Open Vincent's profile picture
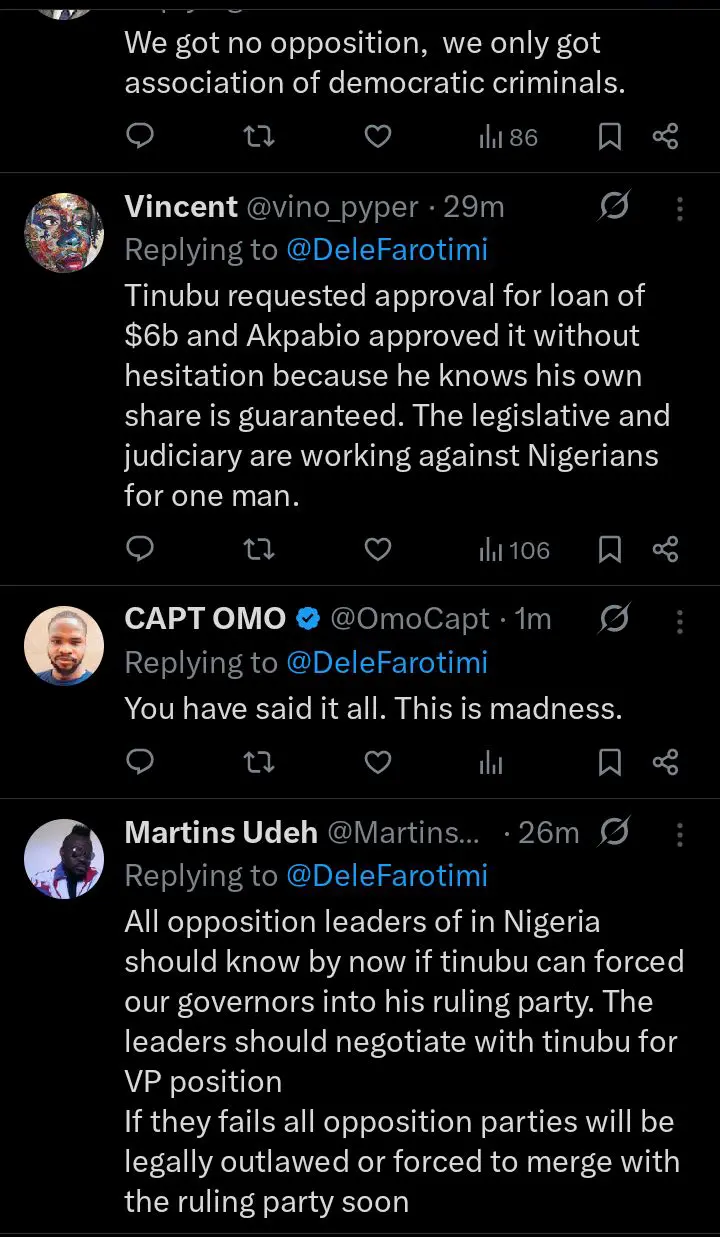720x1237 pixels. [x=64, y=232]
